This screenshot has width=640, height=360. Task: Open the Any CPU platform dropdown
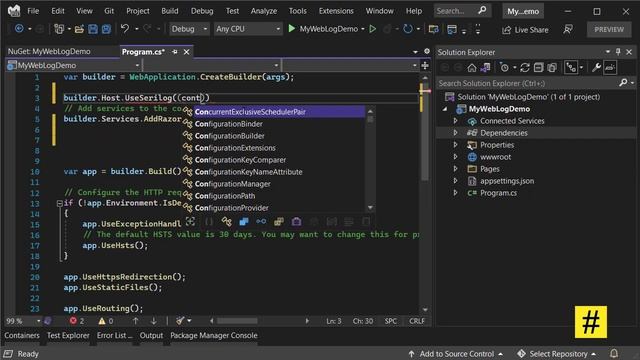pyautogui.click(x=248, y=29)
